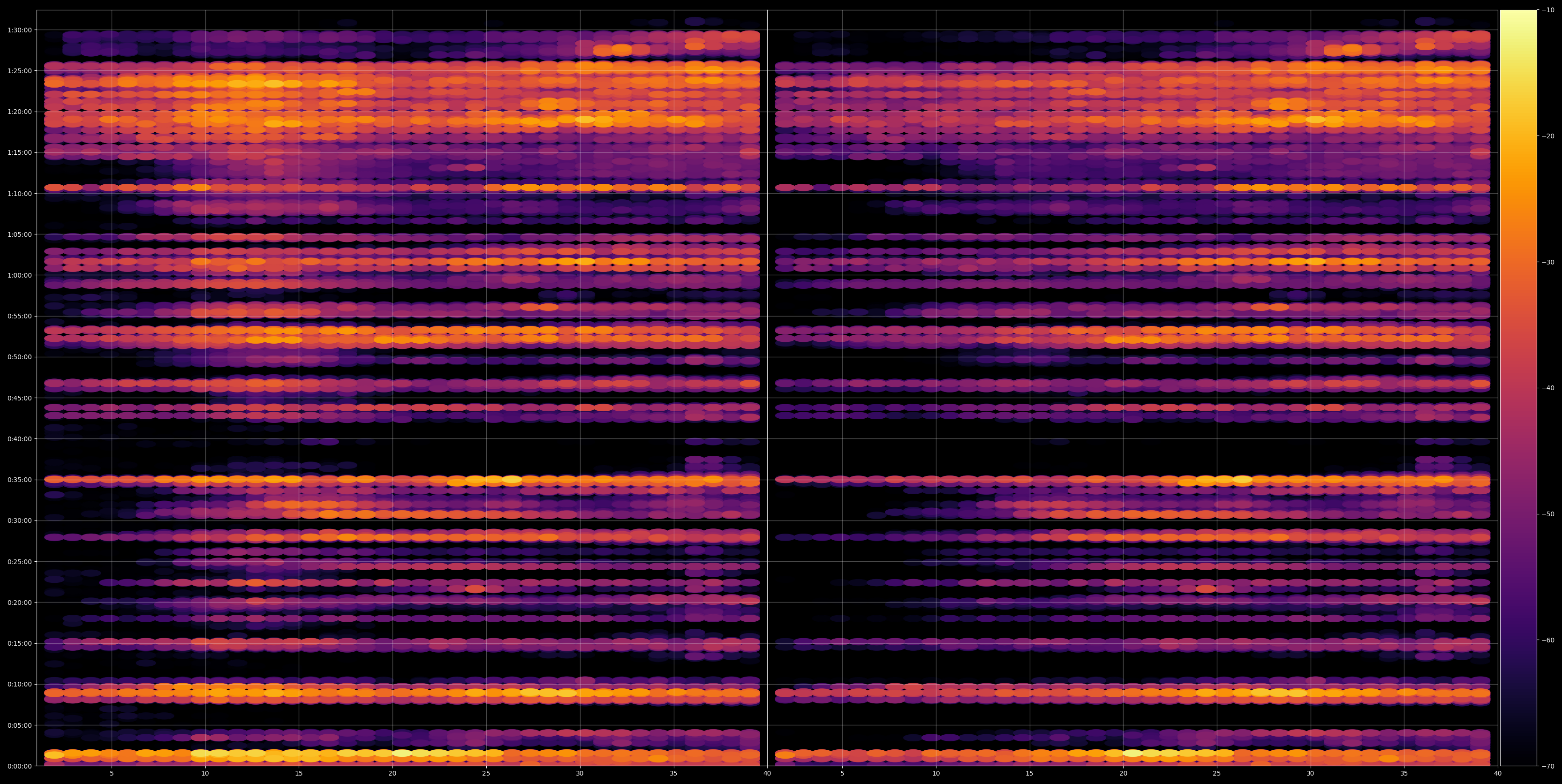Click x-axis tick 10 of left plot
This screenshot has width=1562, height=784.
(205, 774)
